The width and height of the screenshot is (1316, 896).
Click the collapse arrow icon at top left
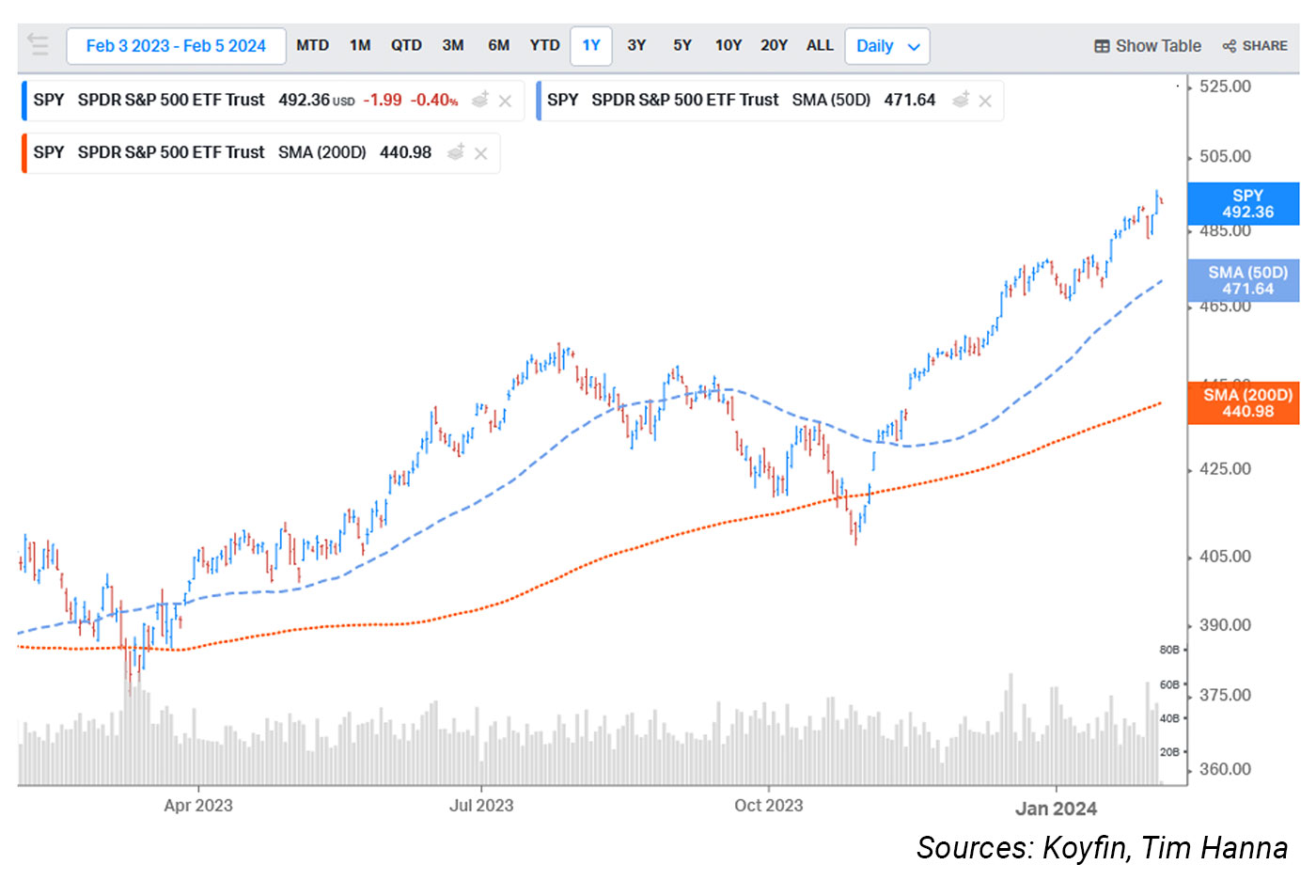pos(38,44)
